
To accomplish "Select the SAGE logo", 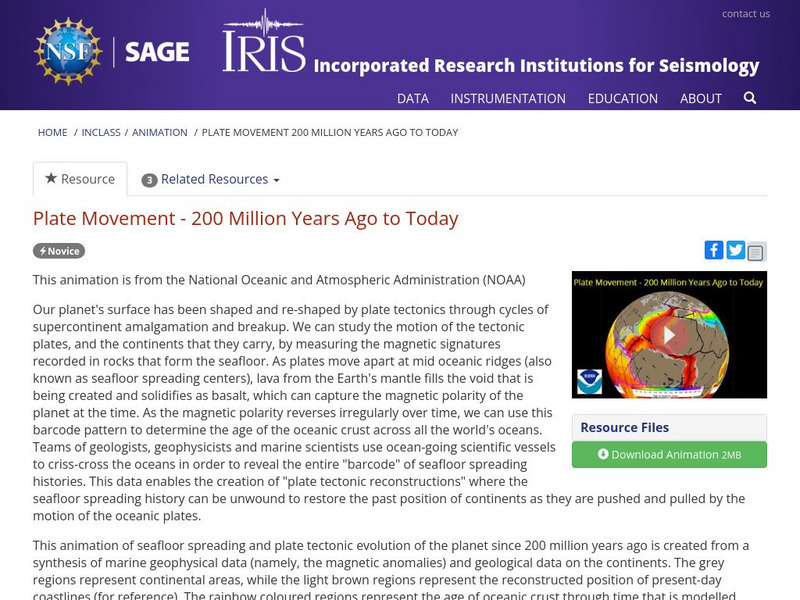I will (x=157, y=51).
